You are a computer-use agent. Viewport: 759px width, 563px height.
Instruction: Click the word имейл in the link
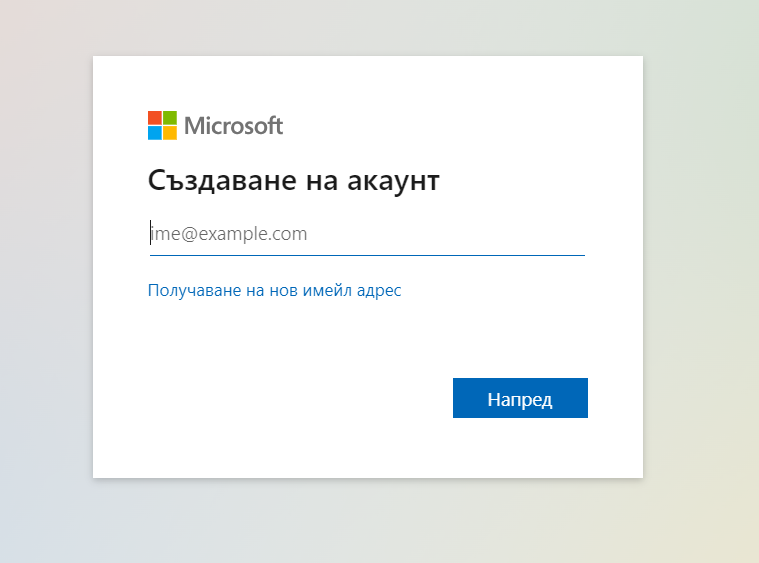point(327,290)
